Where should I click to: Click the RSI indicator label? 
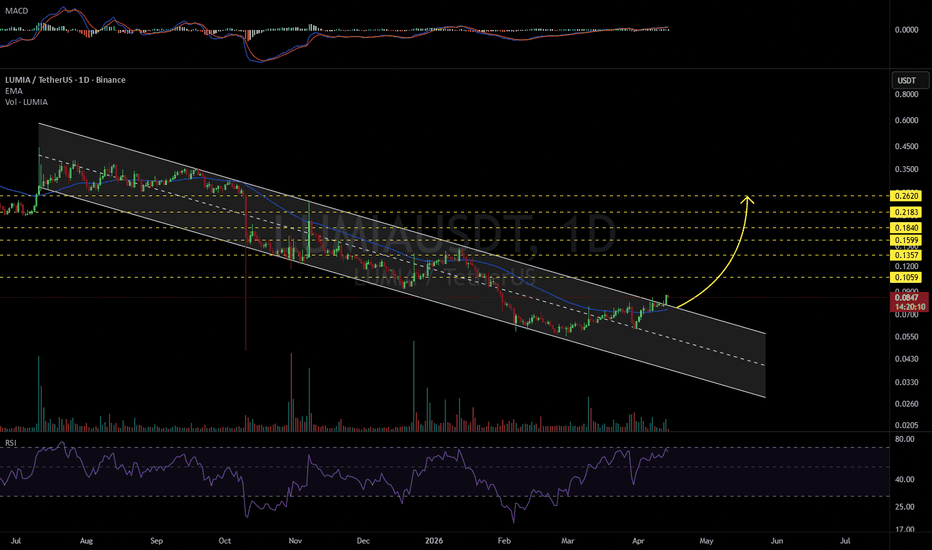click(11, 443)
